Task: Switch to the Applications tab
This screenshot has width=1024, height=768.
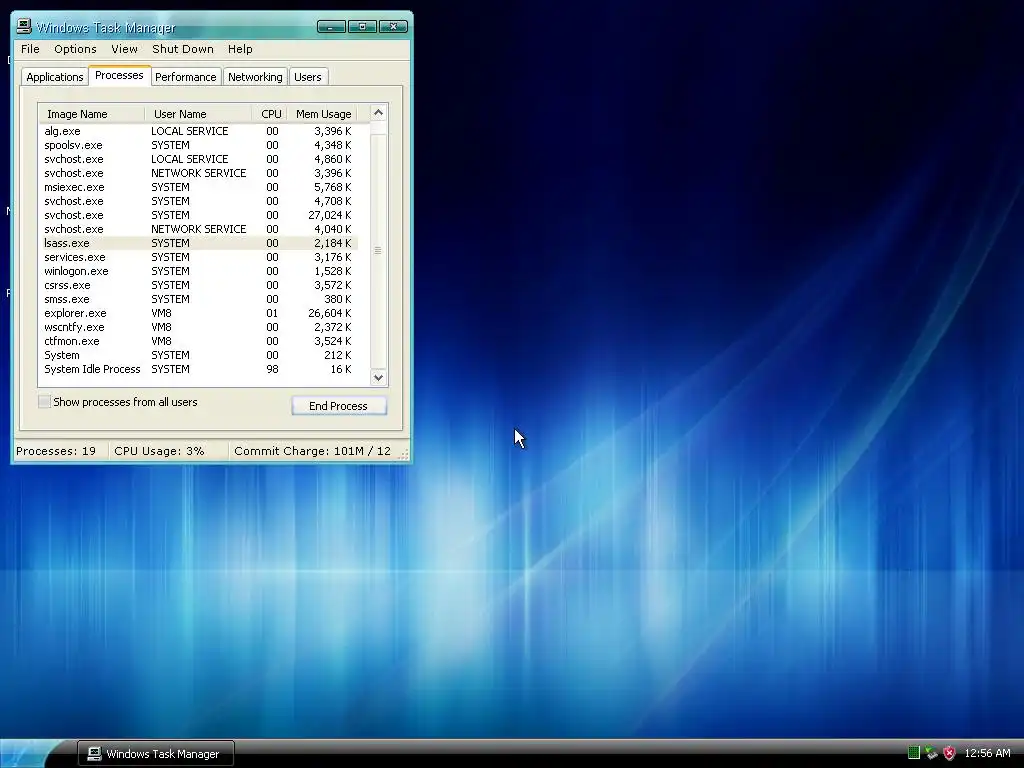Action: [55, 77]
